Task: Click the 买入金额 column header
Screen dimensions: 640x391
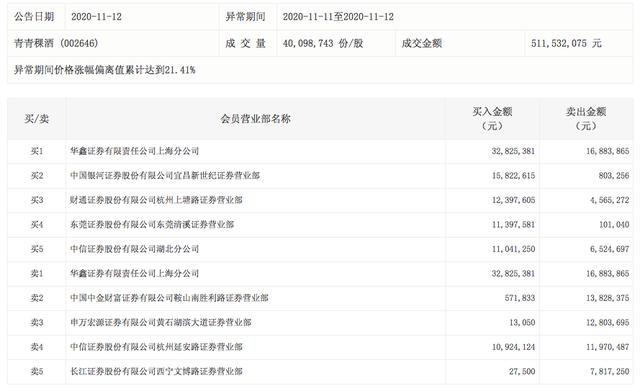Action: tap(492, 118)
